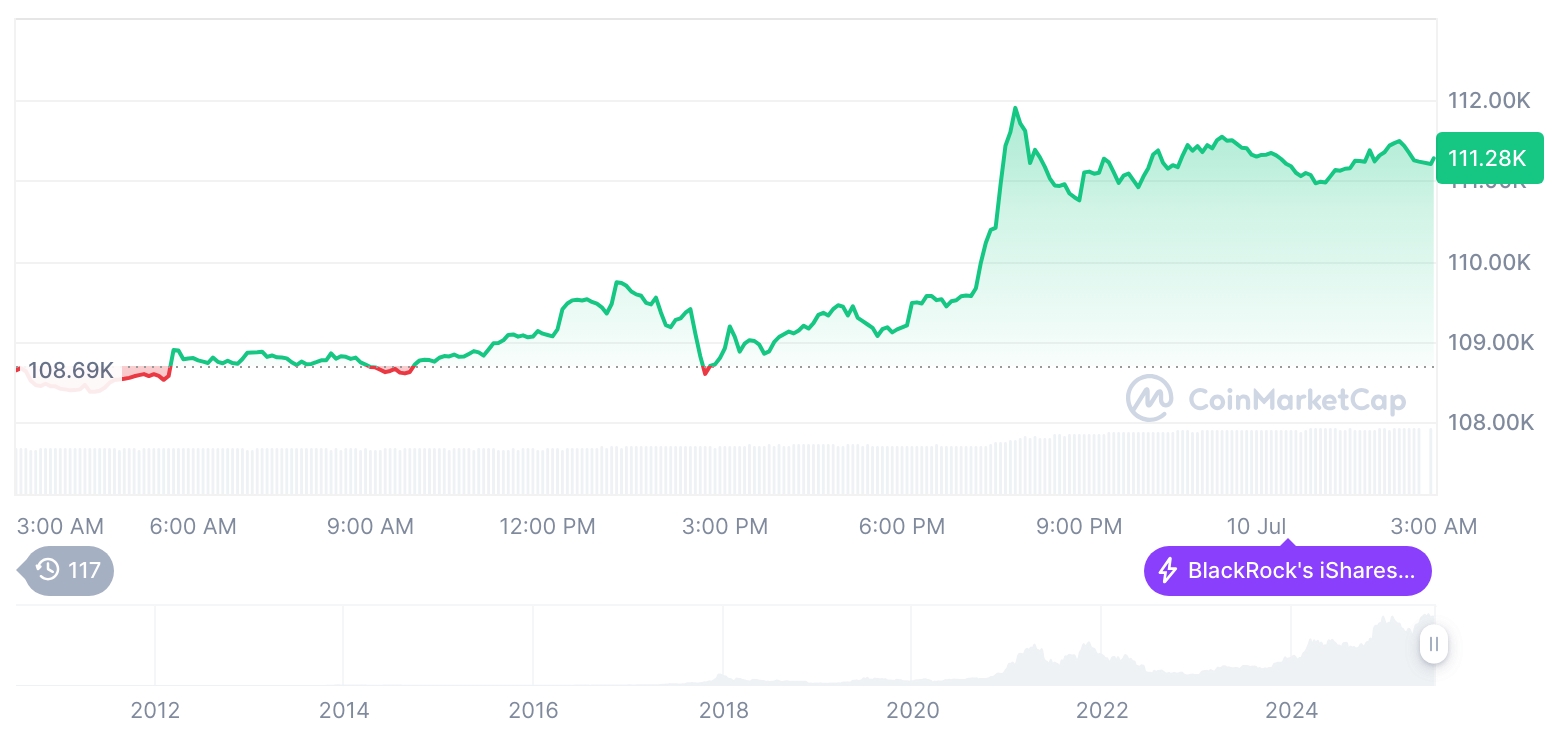The image size is (1566, 732).
Task: Click the history clock icon beside 117
Action: 47,571
